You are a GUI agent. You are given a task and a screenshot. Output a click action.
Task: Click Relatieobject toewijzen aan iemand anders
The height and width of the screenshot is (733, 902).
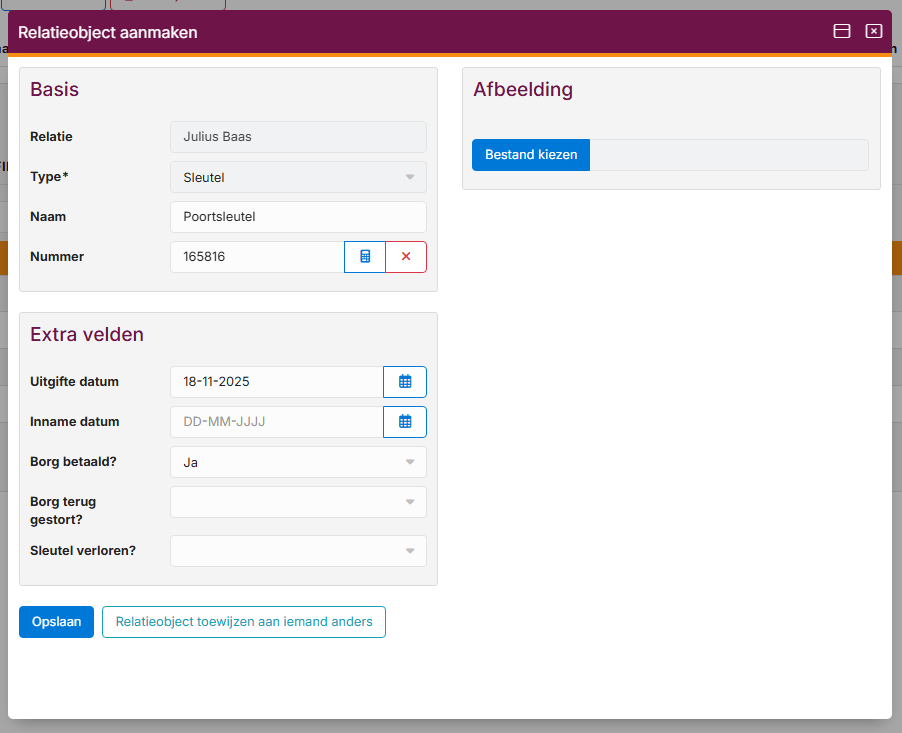[x=244, y=622]
